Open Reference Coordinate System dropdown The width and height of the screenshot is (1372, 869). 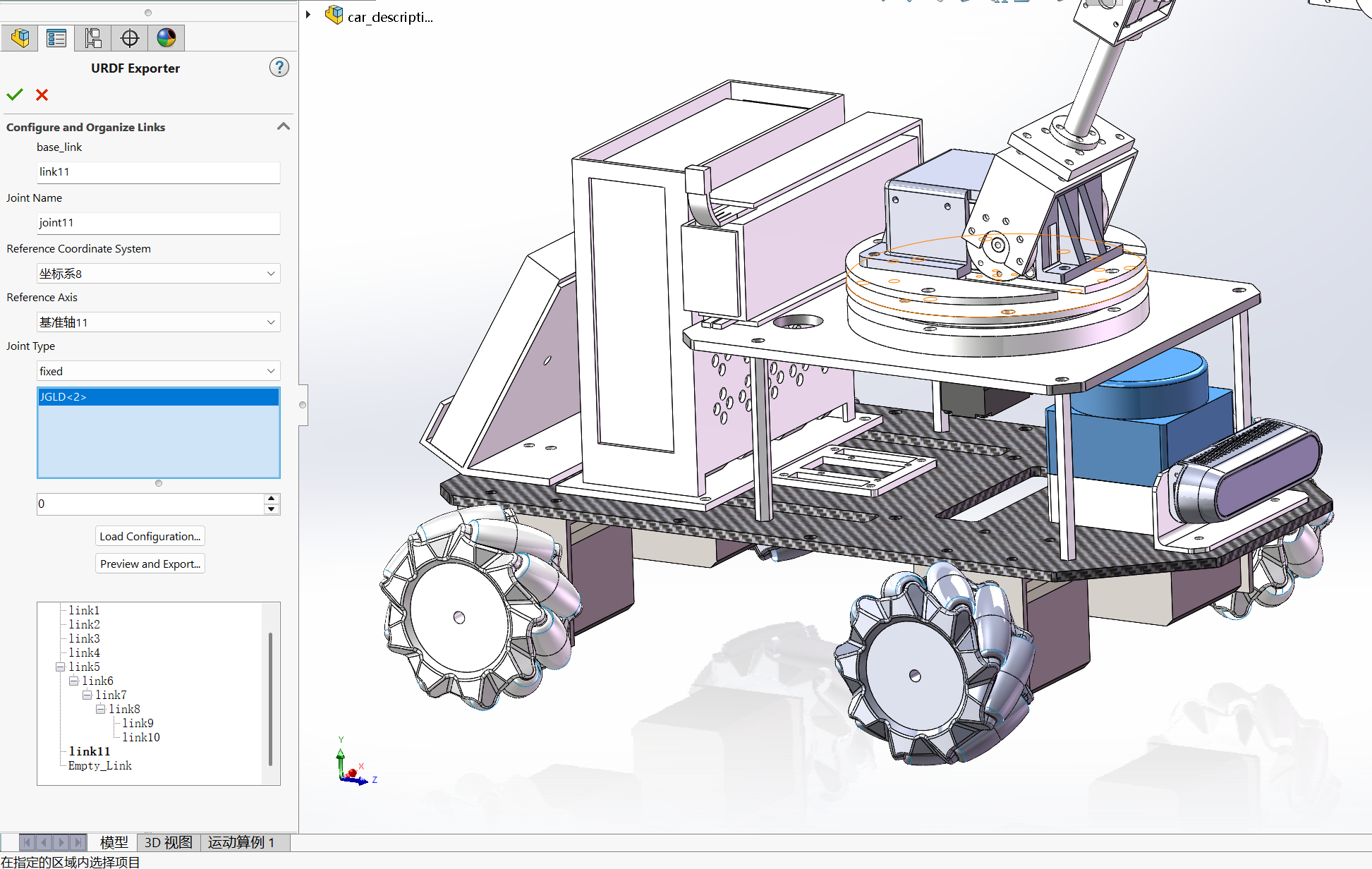158,274
